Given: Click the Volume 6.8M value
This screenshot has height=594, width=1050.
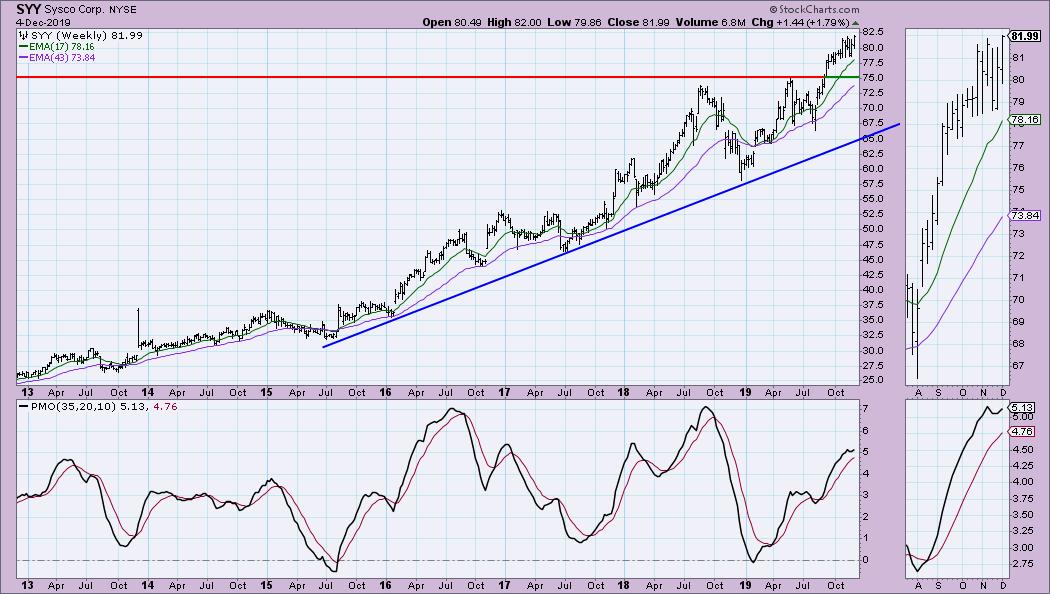Looking at the screenshot, I should coord(710,22).
